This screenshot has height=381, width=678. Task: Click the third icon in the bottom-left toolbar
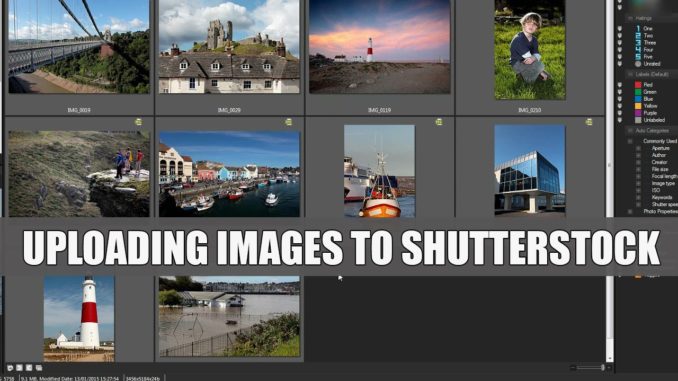point(29,368)
